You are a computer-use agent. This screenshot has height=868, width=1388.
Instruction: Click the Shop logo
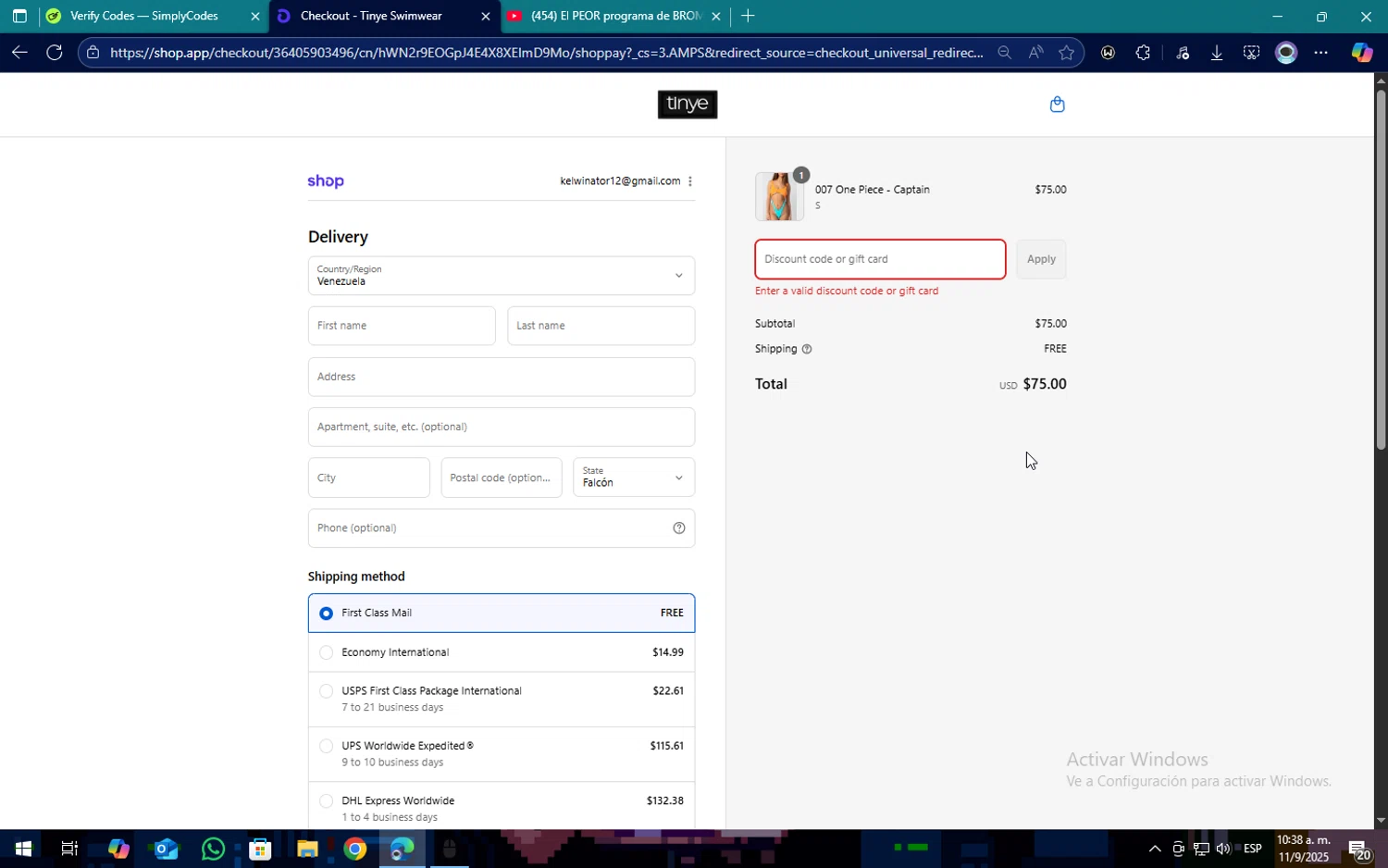point(326,181)
